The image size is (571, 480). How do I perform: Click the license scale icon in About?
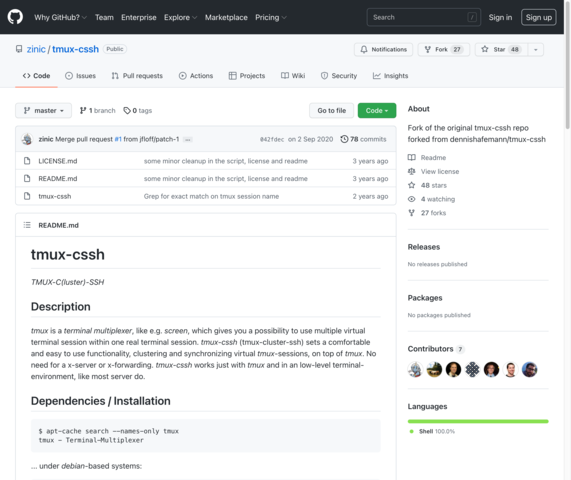point(411,171)
